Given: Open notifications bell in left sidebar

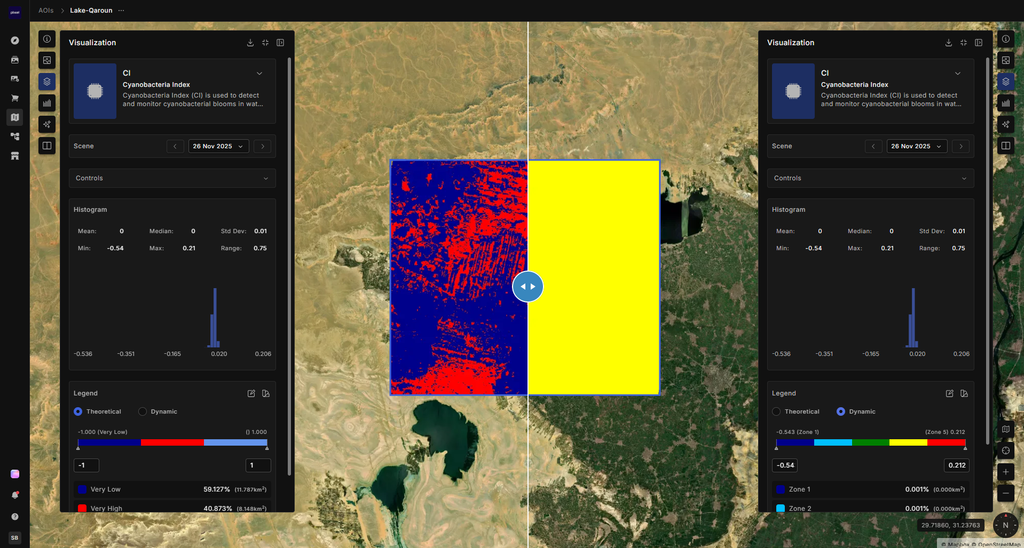Looking at the screenshot, I should pyautogui.click(x=14, y=495).
